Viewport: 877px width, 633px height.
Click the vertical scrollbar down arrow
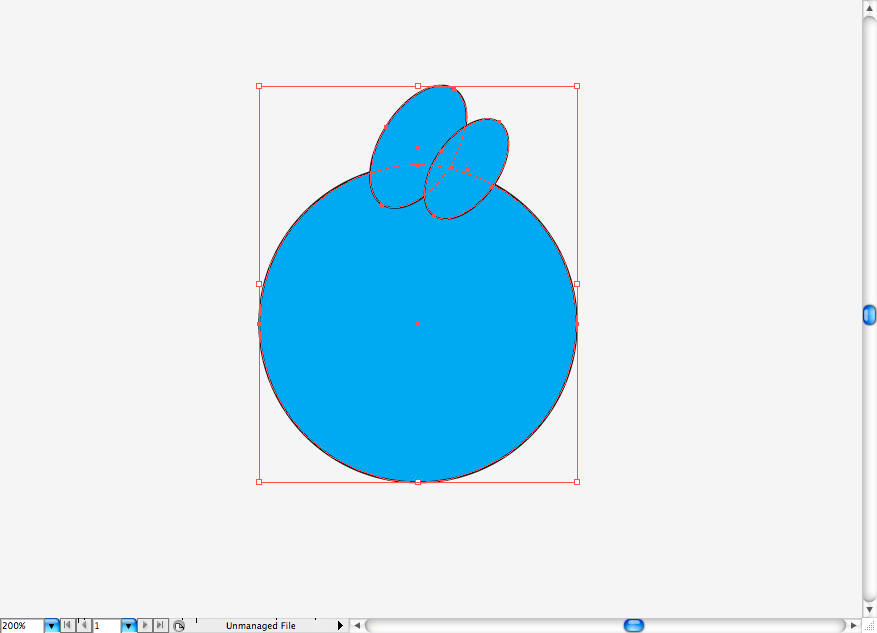(869, 610)
